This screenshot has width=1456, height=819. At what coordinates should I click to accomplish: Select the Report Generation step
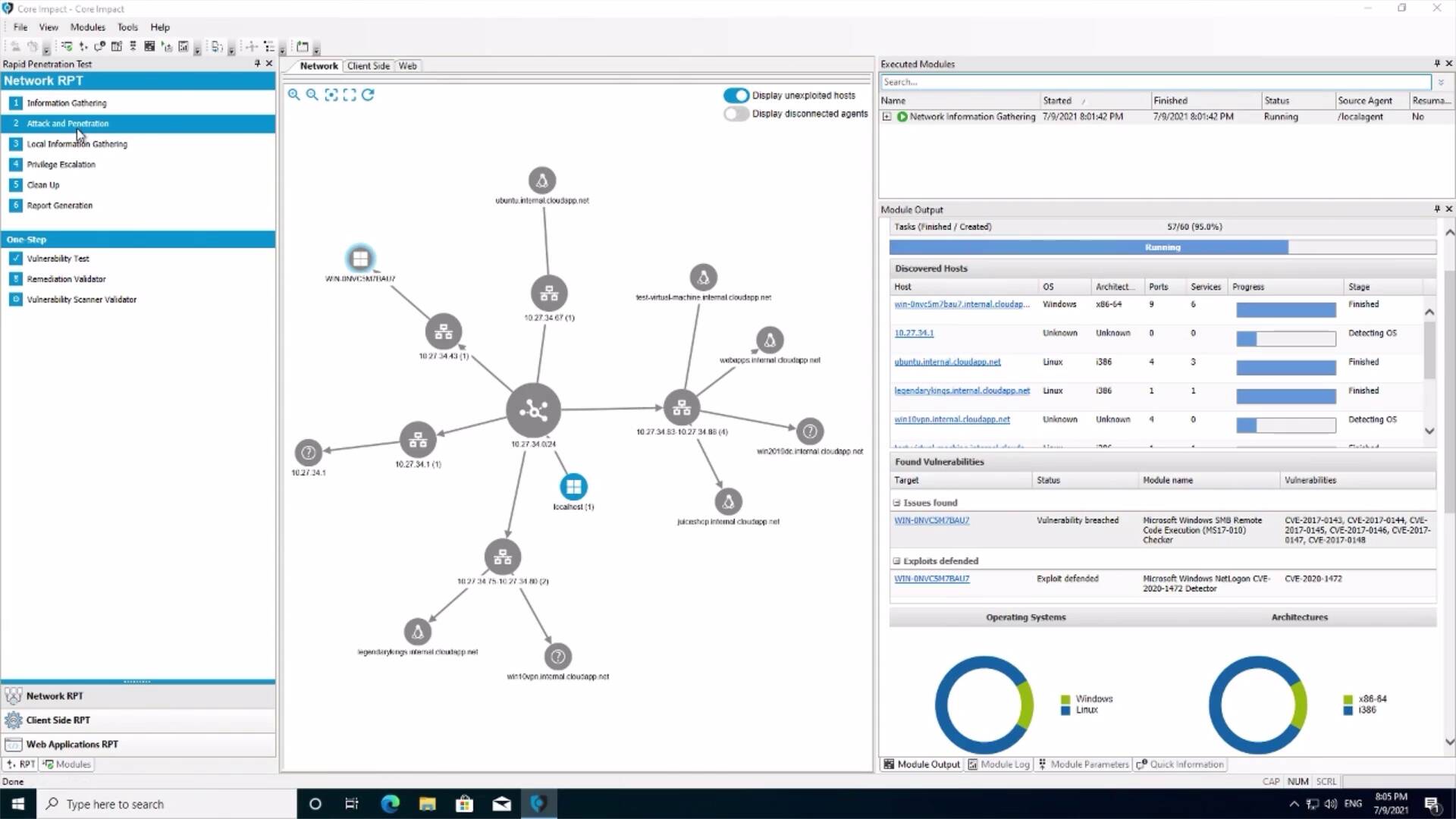(138, 206)
